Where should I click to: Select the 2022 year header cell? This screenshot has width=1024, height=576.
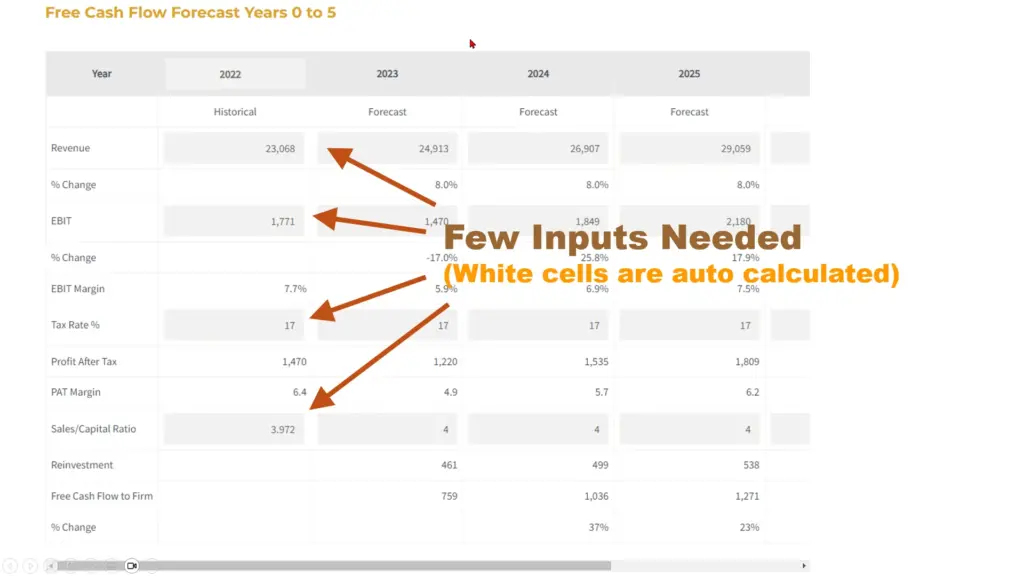[x=235, y=74]
